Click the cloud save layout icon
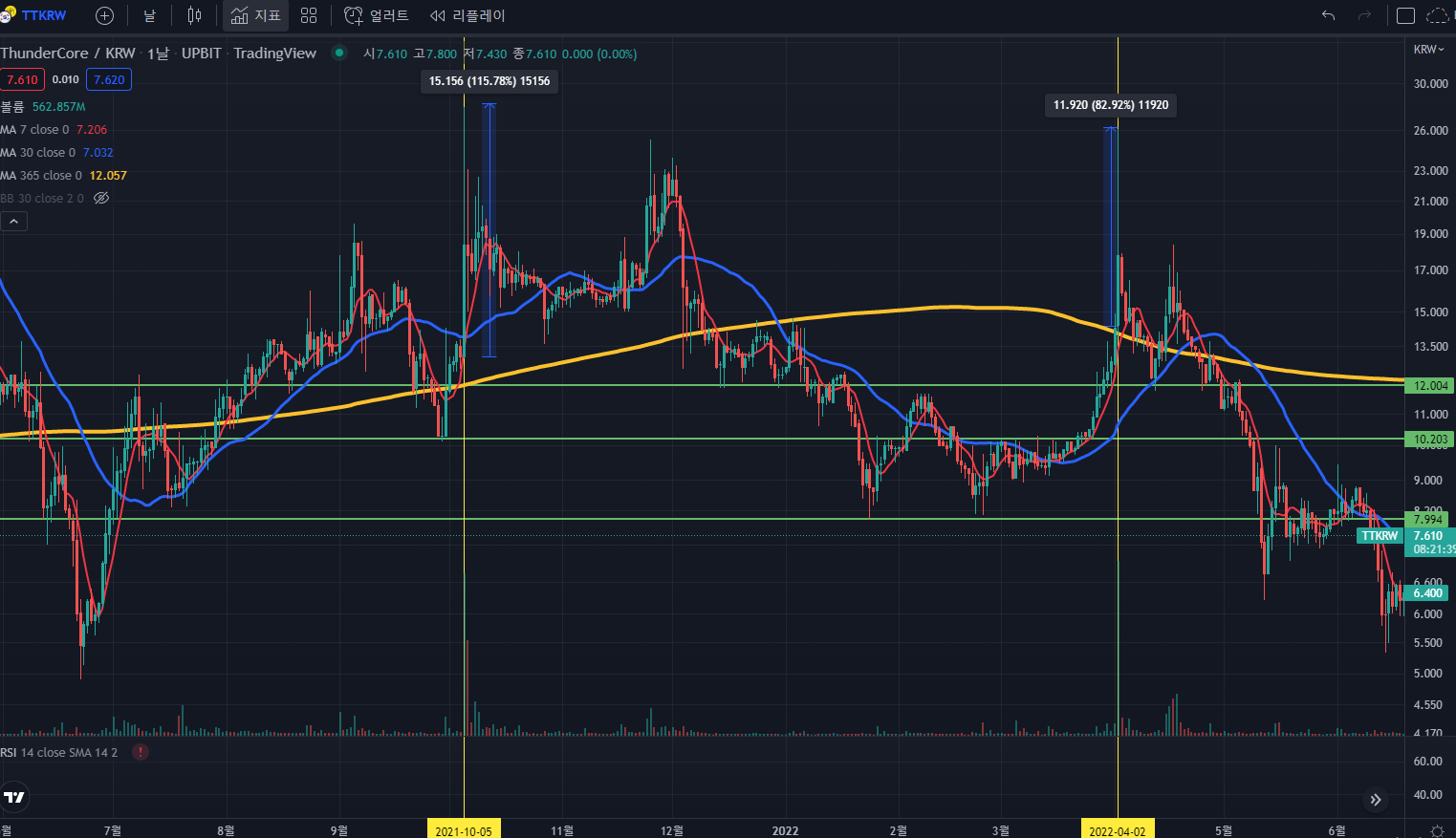 (x=1438, y=15)
